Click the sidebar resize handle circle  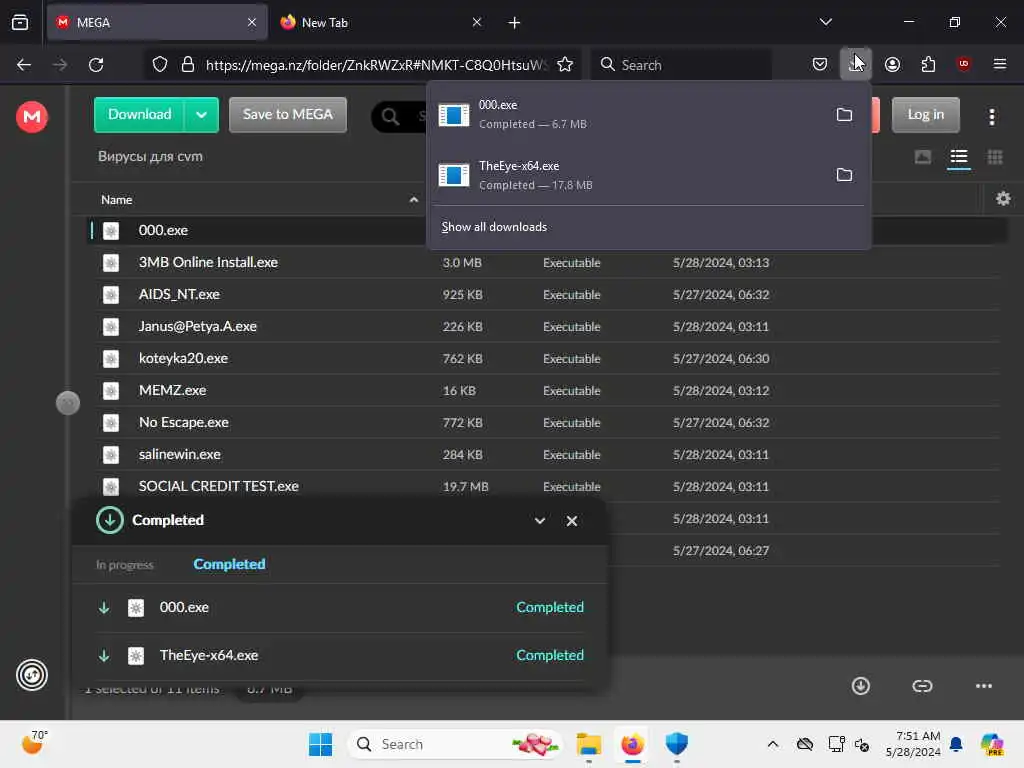(x=68, y=403)
